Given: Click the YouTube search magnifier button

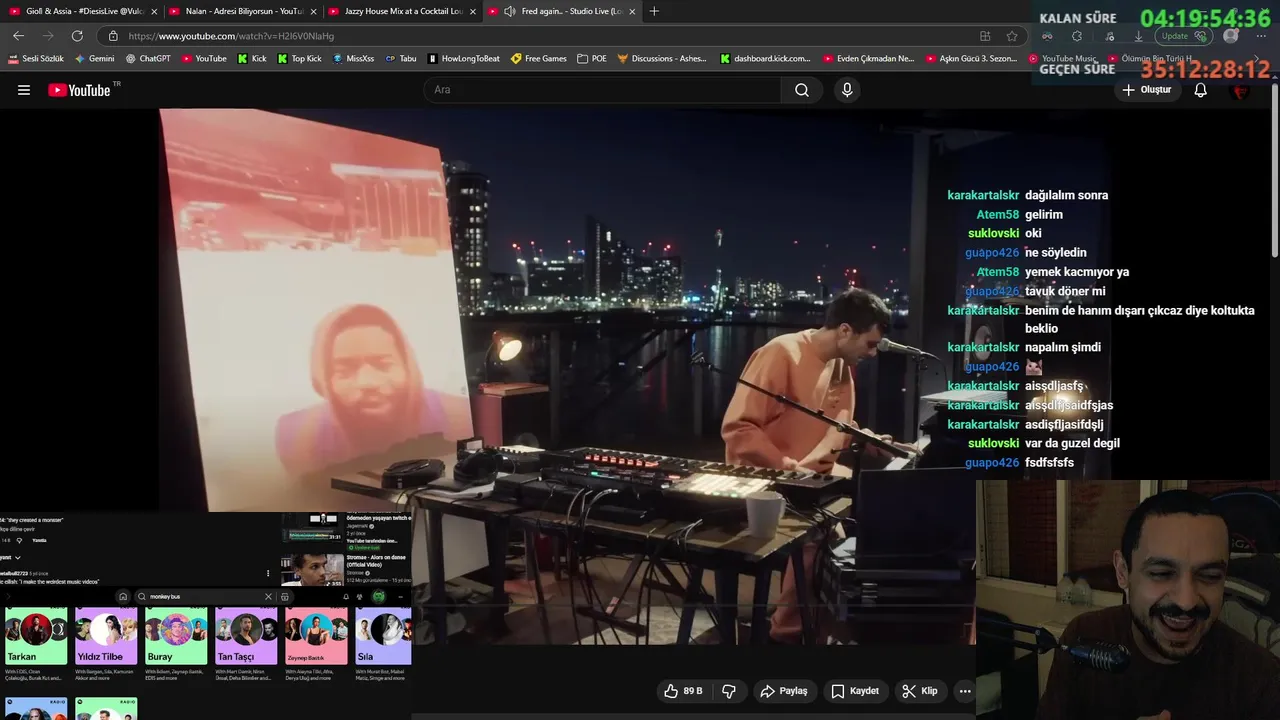Looking at the screenshot, I should tap(802, 90).
